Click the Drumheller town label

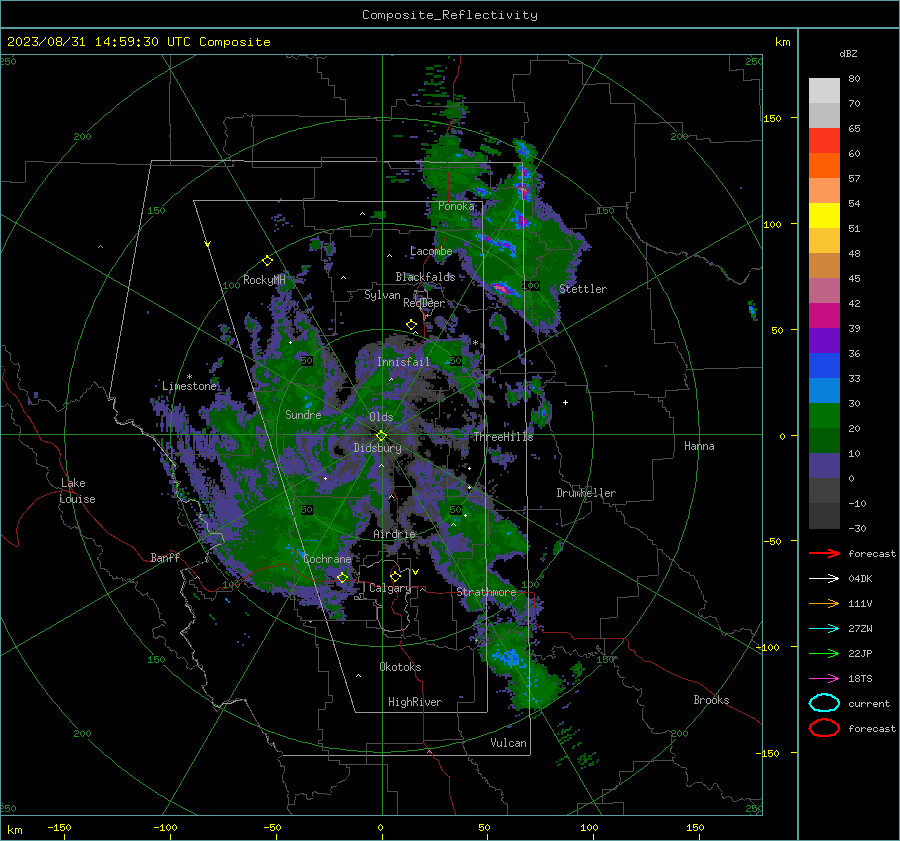tap(586, 493)
